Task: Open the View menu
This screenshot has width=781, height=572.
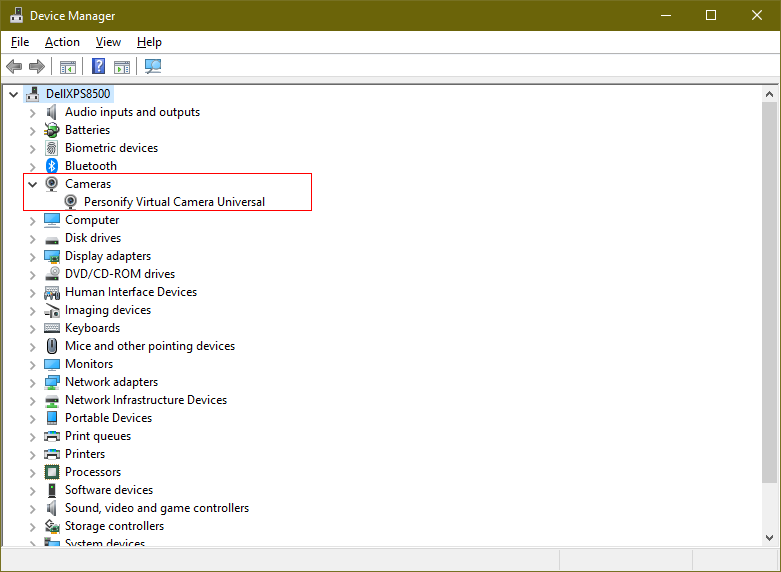Action: pos(108,42)
